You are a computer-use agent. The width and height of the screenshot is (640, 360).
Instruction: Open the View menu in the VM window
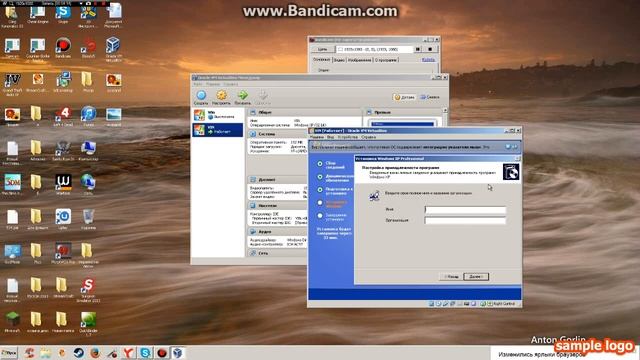tap(330, 137)
